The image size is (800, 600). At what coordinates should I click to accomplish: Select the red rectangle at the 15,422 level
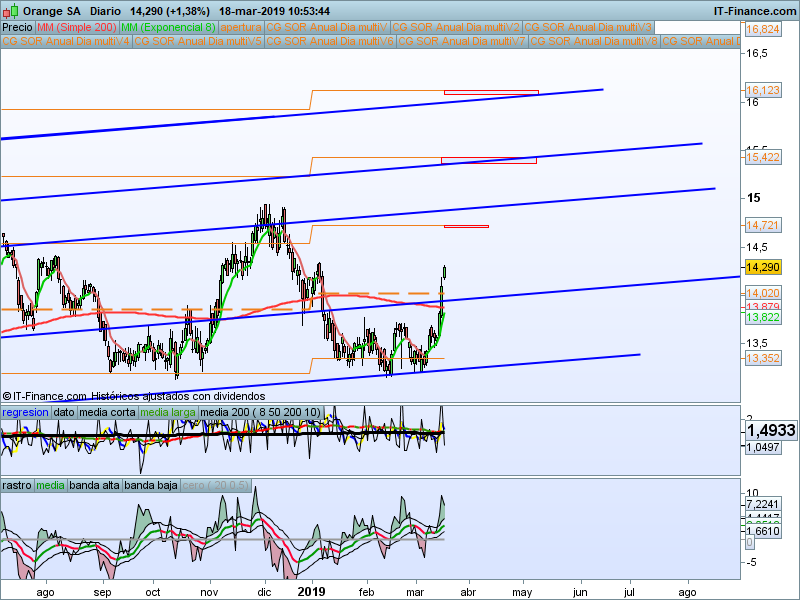pyautogui.click(x=489, y=161)
